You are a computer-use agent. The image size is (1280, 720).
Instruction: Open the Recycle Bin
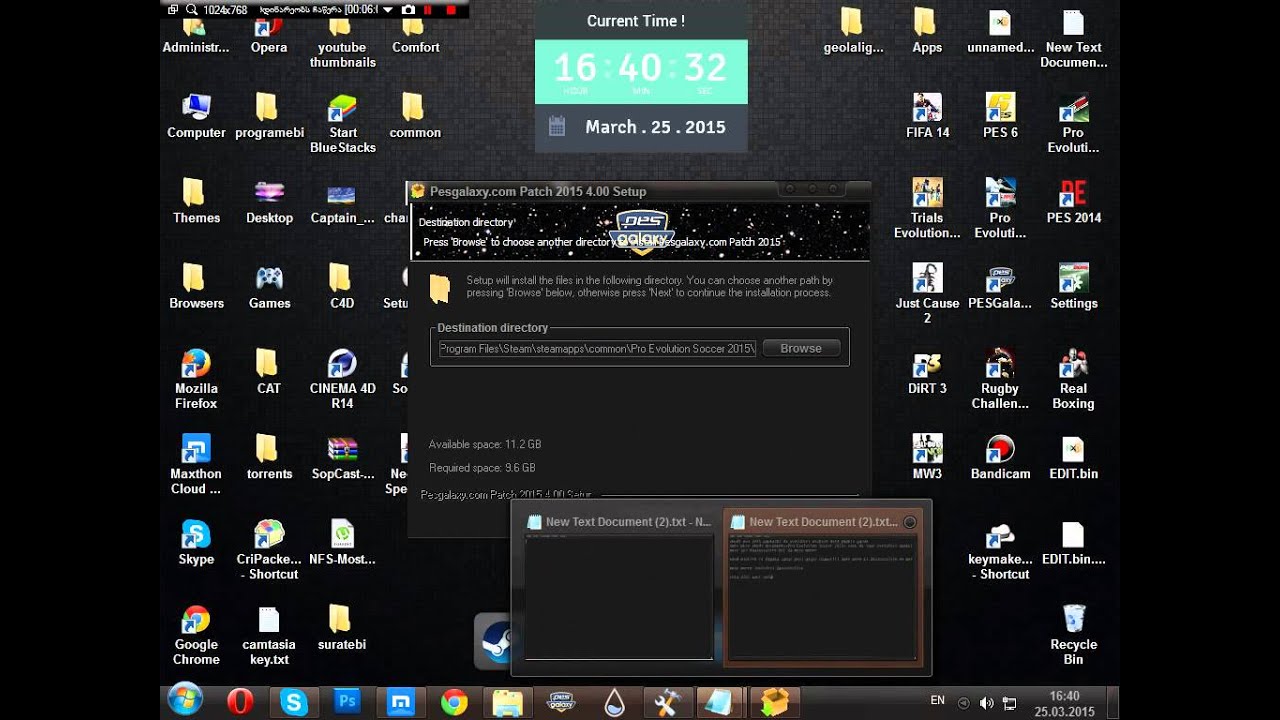[1073, 636]
